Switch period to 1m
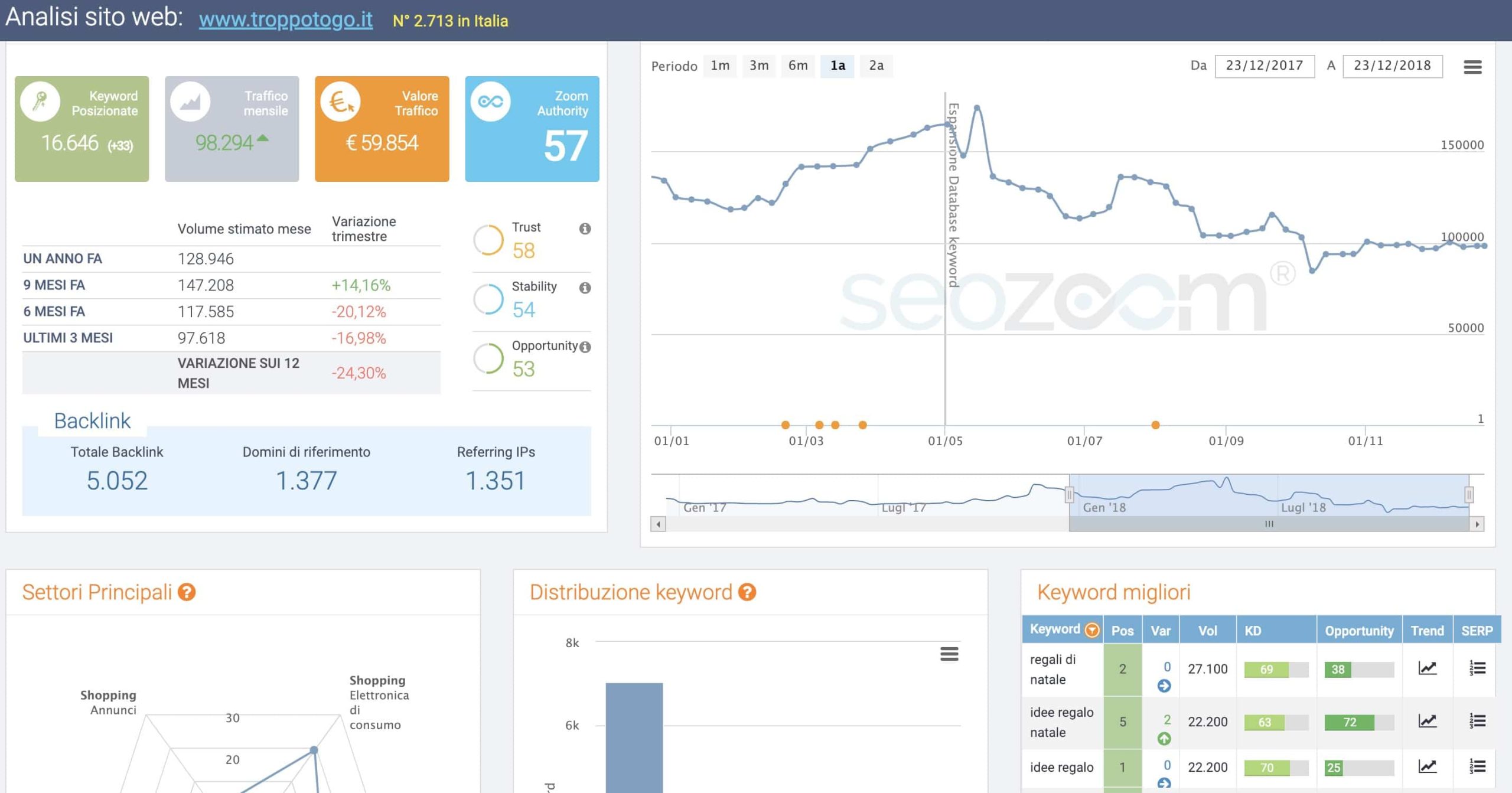Viewport: 1512px width, 793px height. [x=719, y=66]
